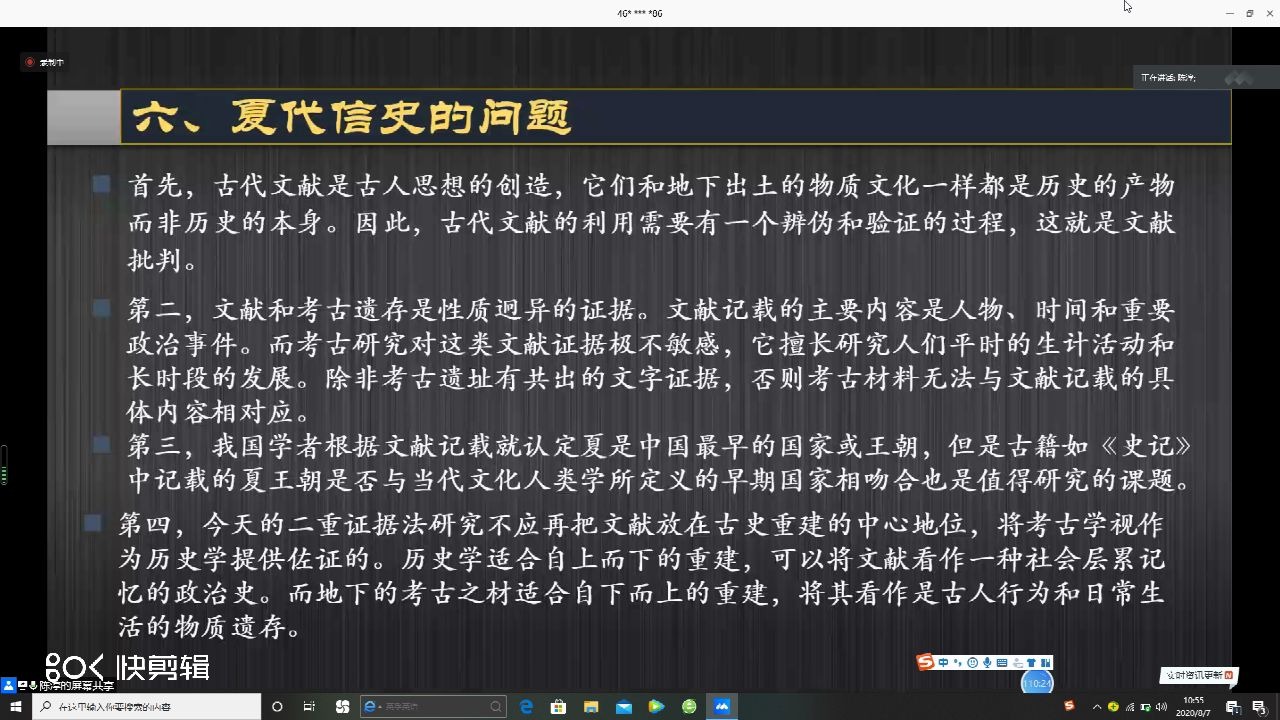Toggle Chinese/English mode on Sogou bar
Image resolution: width=1280 pixels, height=720 pixels.
point(942,662)
